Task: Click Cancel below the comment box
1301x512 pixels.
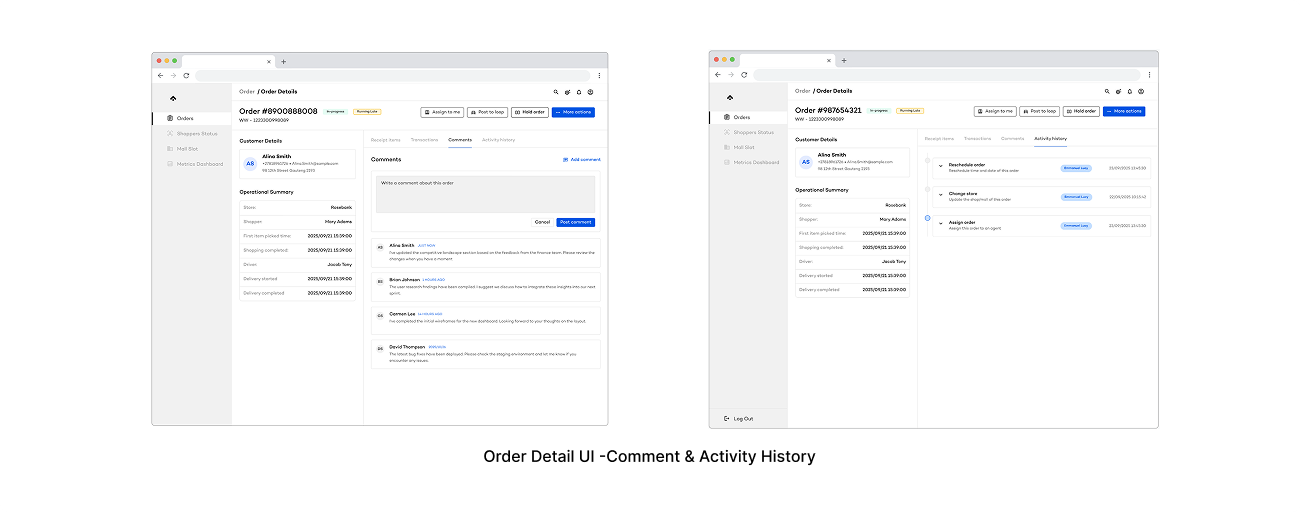Action: (x=542, y=222)
